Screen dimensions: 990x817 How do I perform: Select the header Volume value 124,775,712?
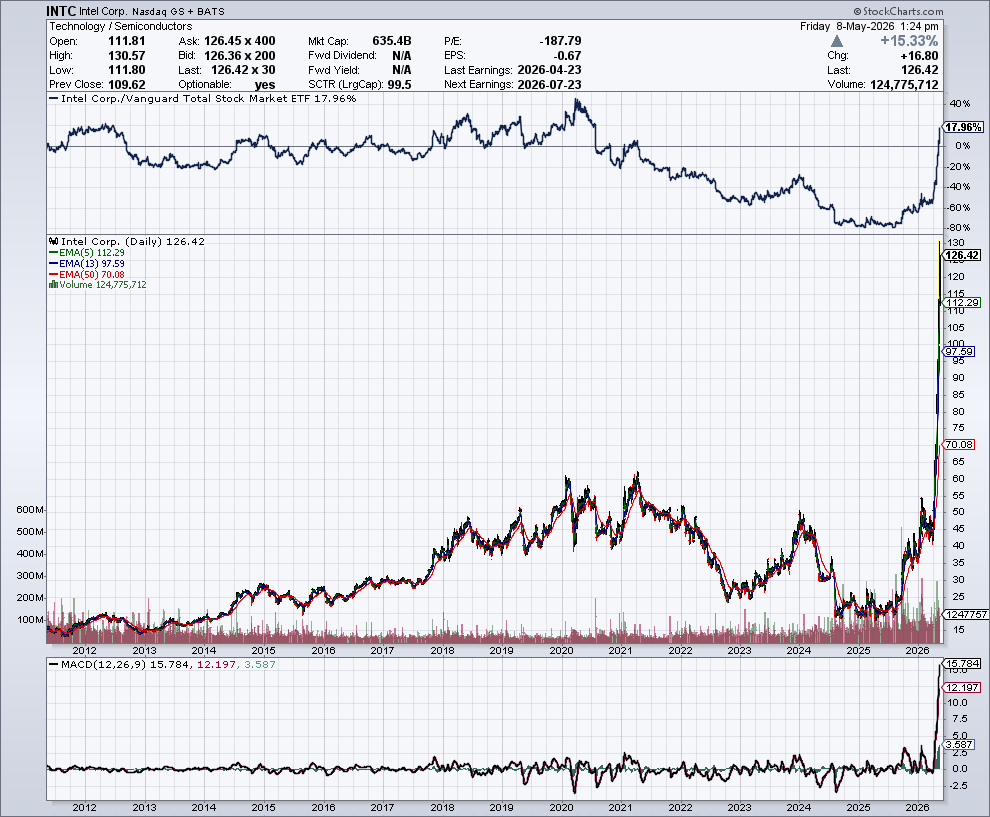(x=904, y=85)
